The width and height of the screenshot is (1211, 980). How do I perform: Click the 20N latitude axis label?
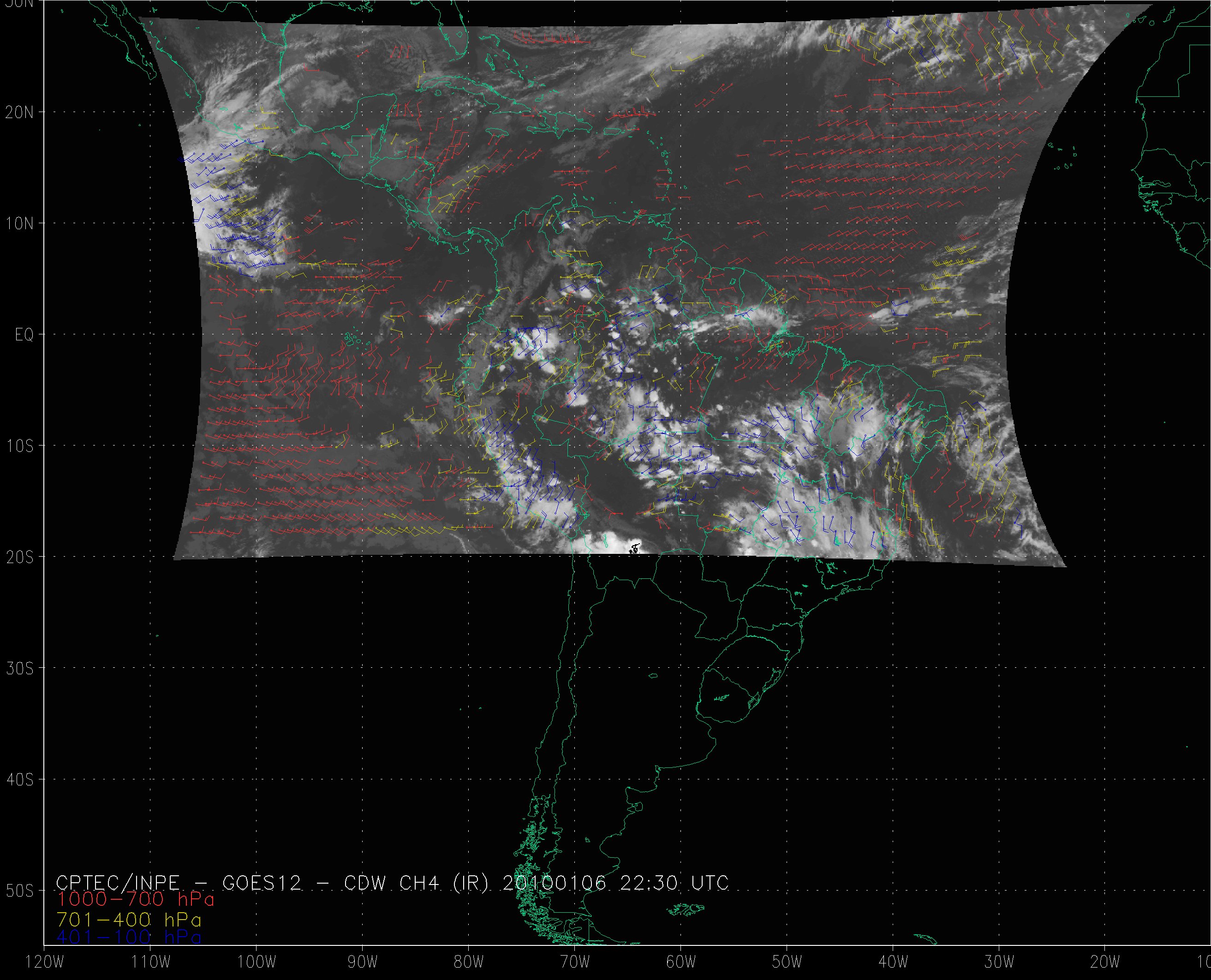click(x=19, y=113)
